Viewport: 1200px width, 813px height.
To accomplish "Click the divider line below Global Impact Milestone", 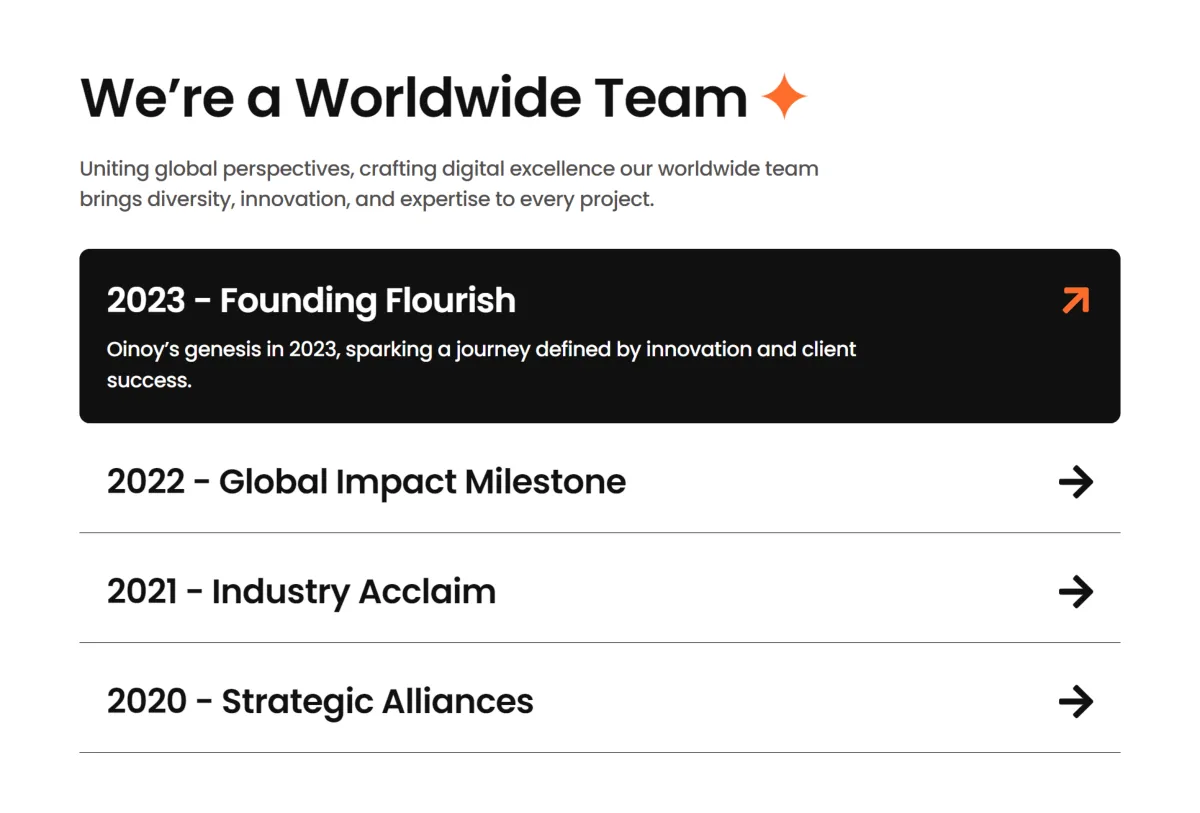I will (x=600, y=533).
